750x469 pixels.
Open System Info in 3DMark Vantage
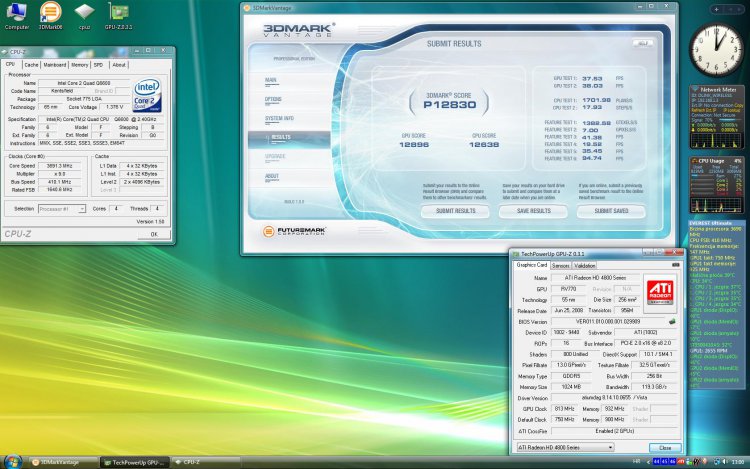click(x=279, y=119)
